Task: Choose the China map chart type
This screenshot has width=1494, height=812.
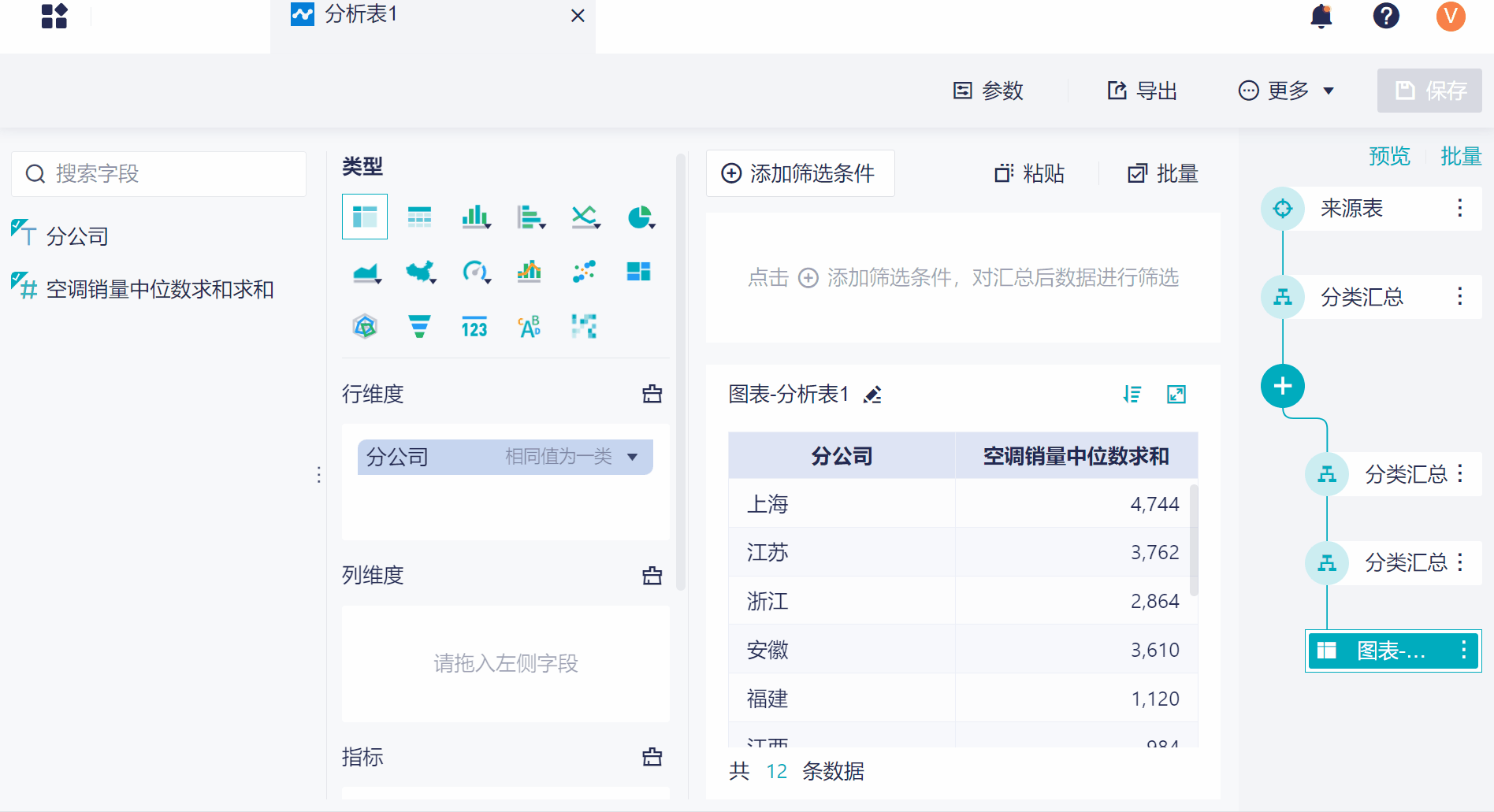Action: [x=420, y=272]
